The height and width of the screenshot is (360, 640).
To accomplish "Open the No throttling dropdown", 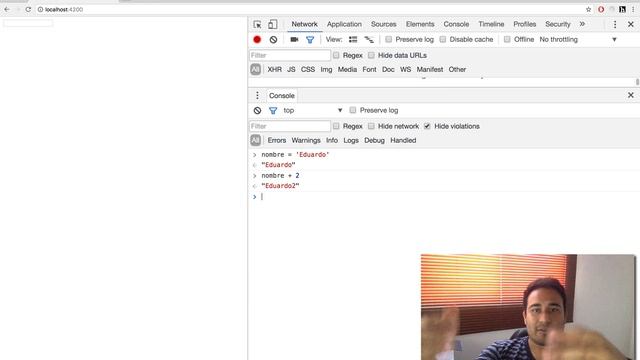I will point(578,40).
